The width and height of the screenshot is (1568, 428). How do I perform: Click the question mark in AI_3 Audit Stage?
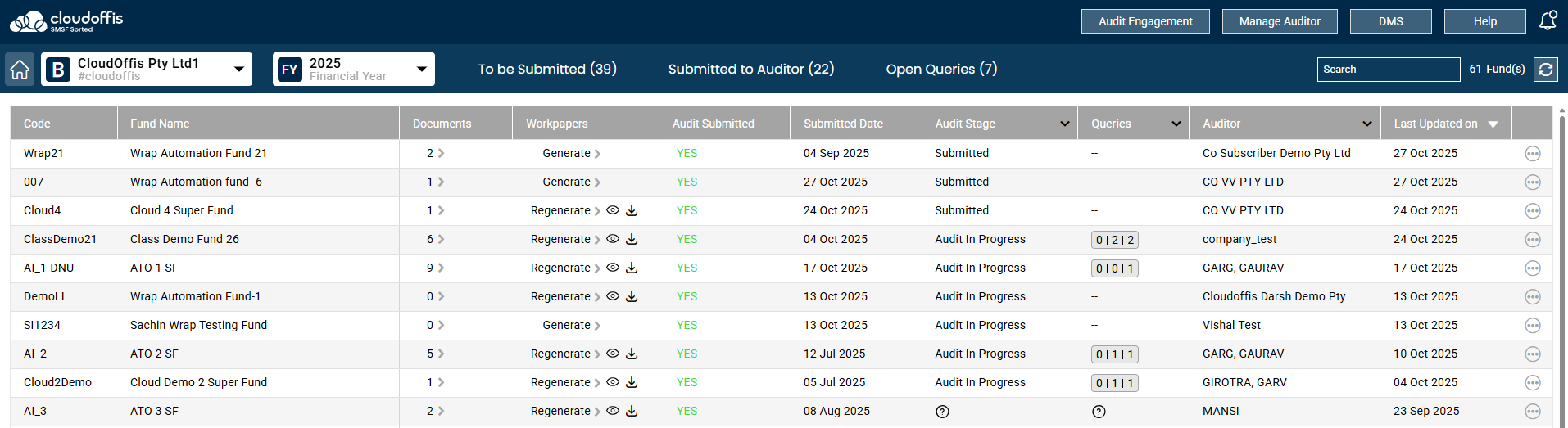tap(942, 412)
